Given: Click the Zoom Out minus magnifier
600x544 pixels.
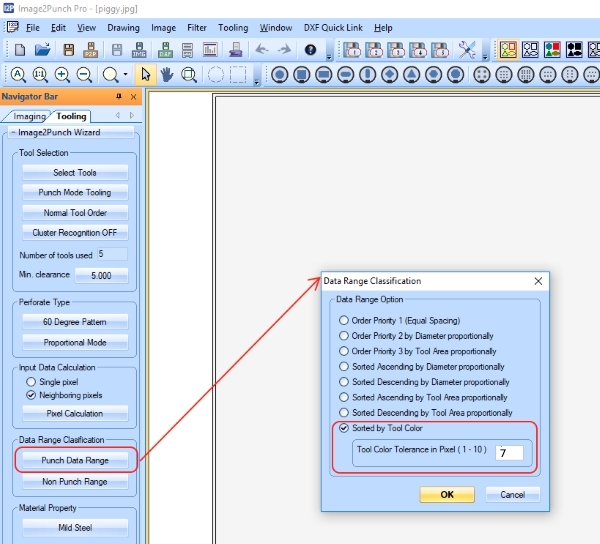Looking at the screenshot, I should click(84, 75).
